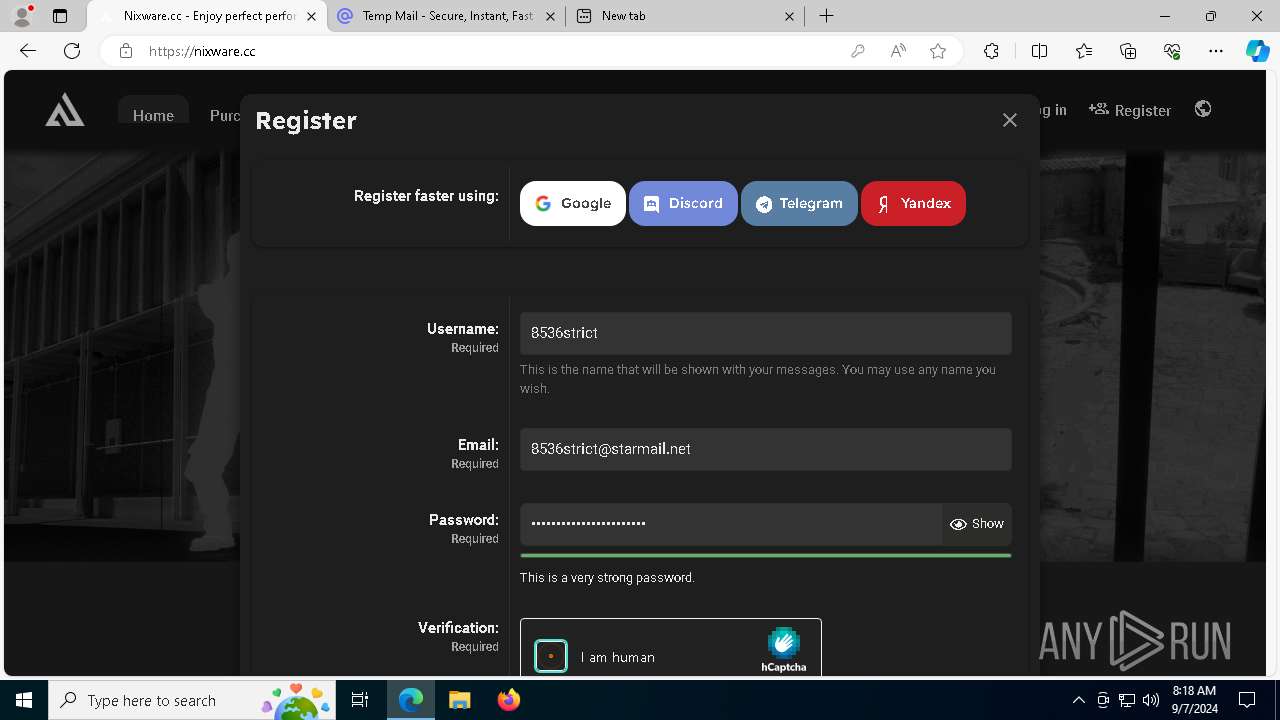The image size is (1280, 720).
Task: Register using the Discord button
Action: 683,203
